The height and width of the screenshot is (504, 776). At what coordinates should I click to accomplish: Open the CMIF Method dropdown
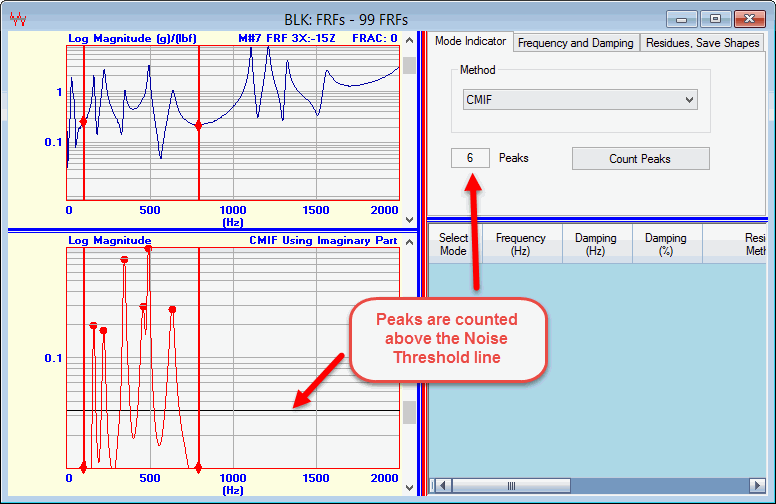(581, 100)
